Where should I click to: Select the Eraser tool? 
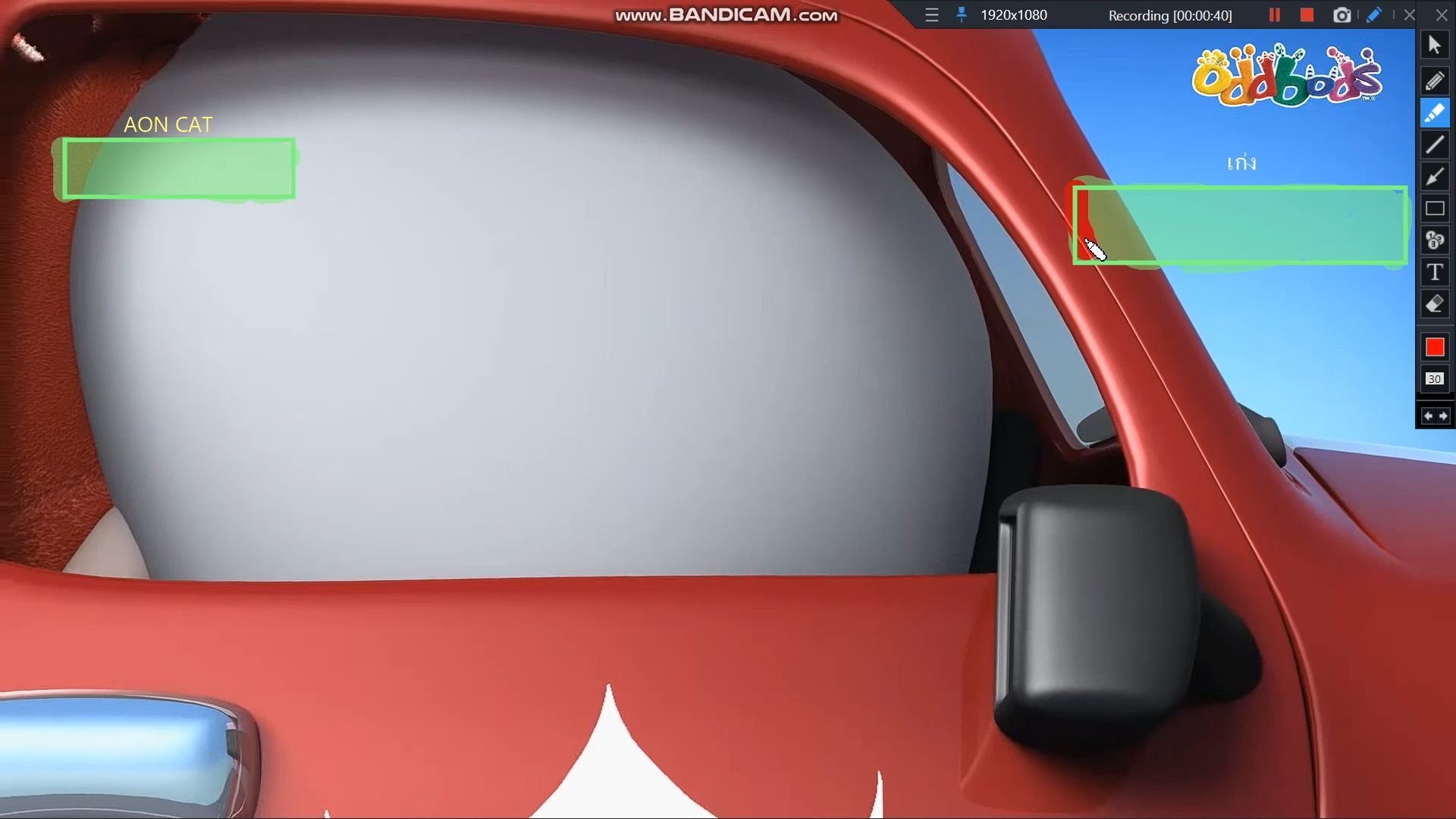coord(1434,304)
